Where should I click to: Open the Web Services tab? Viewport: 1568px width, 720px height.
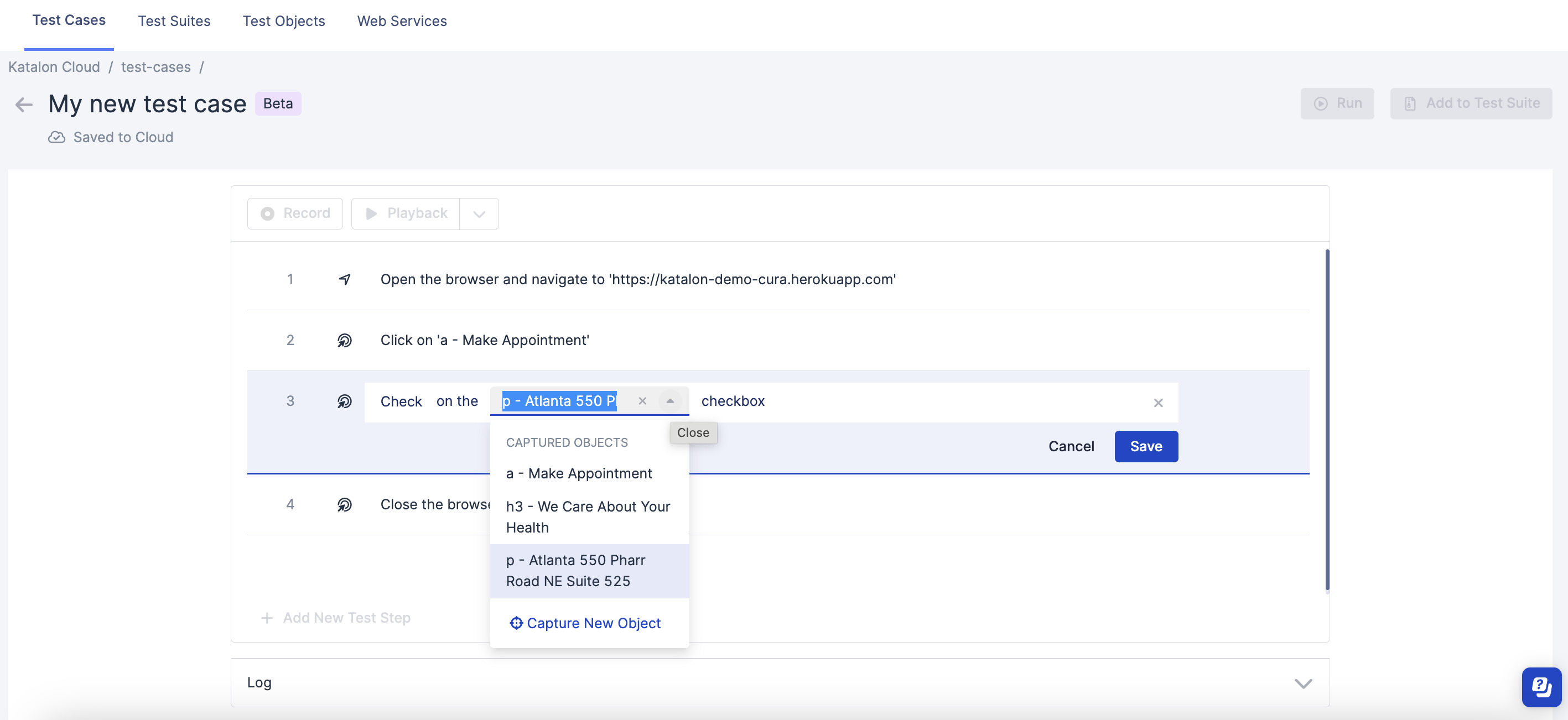coord(402,22)
